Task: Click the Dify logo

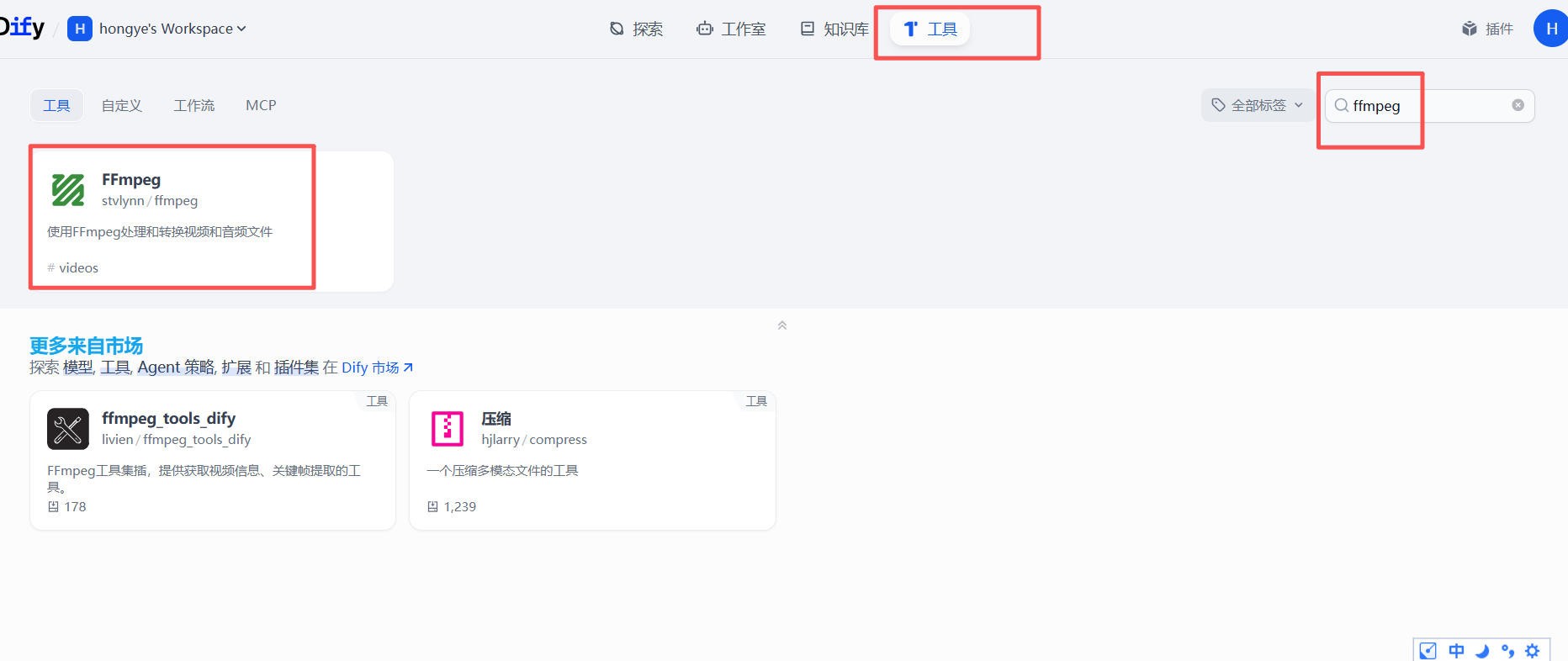Action: 22,28
